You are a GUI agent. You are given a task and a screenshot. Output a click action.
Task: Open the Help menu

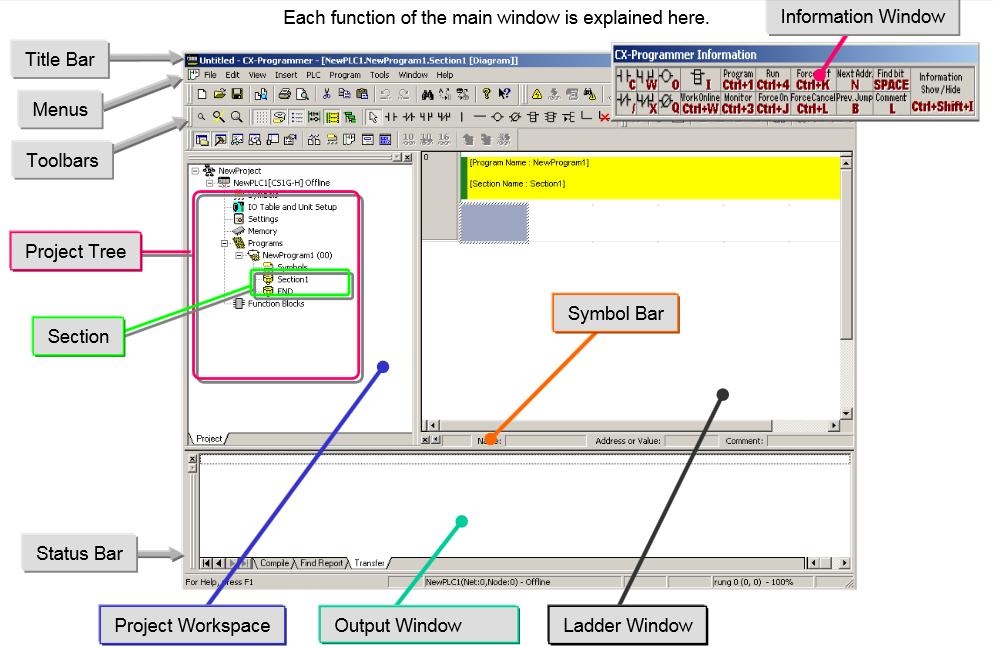click(x=445, y=75)
